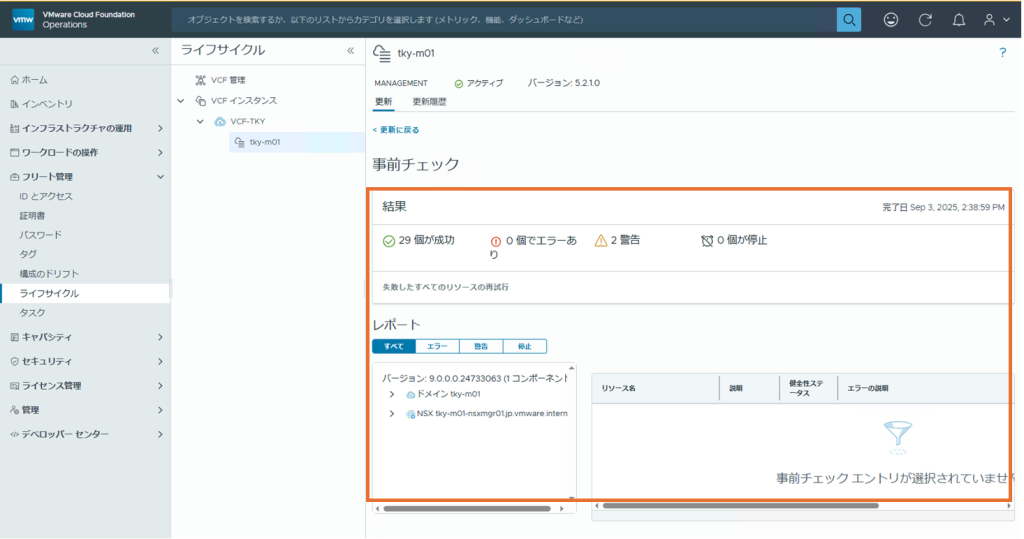Image resolution: width=1024 pixels, height=539 pixels.
Task: Click the ドメイン tky-m01 report icon
Action: (410, 395)
